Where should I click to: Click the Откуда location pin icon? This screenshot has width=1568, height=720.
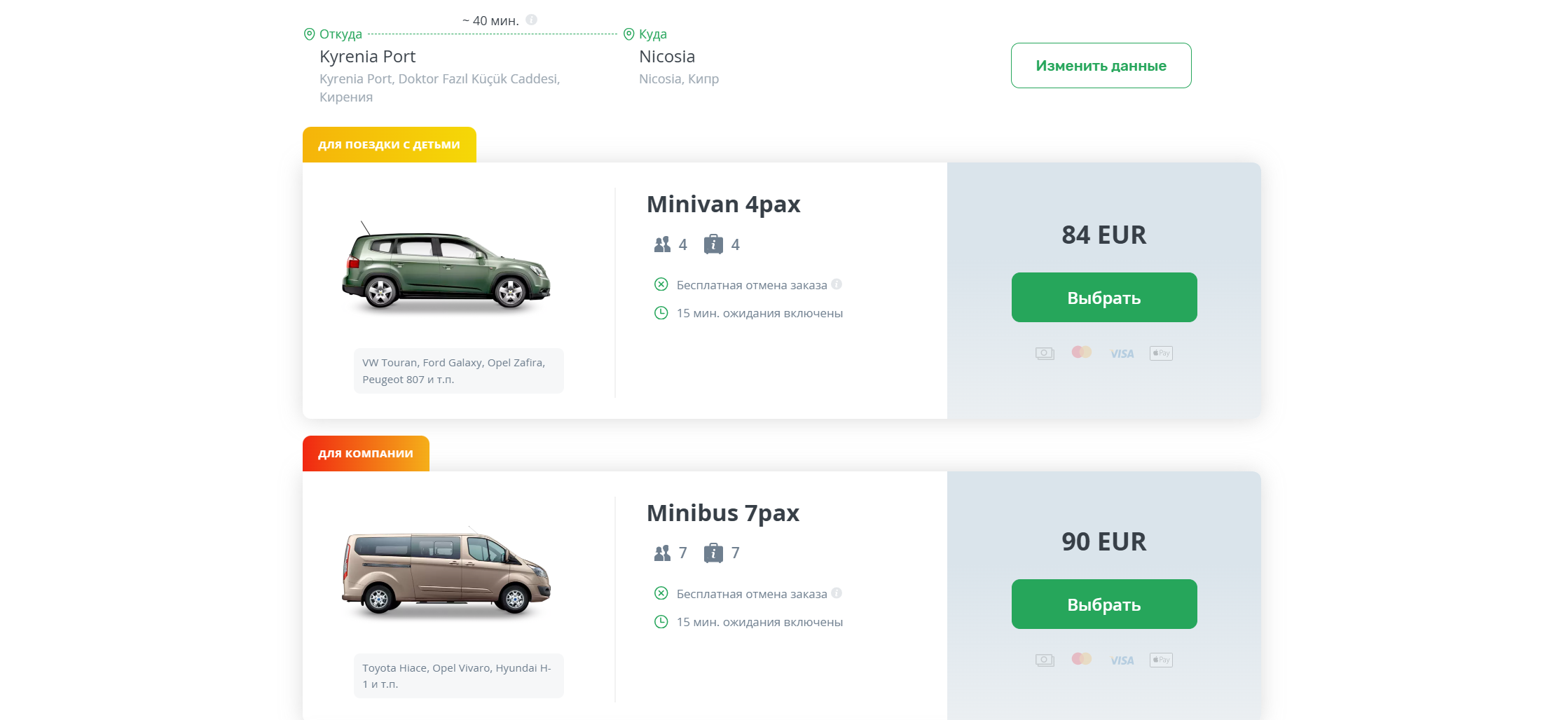point(309,34)
